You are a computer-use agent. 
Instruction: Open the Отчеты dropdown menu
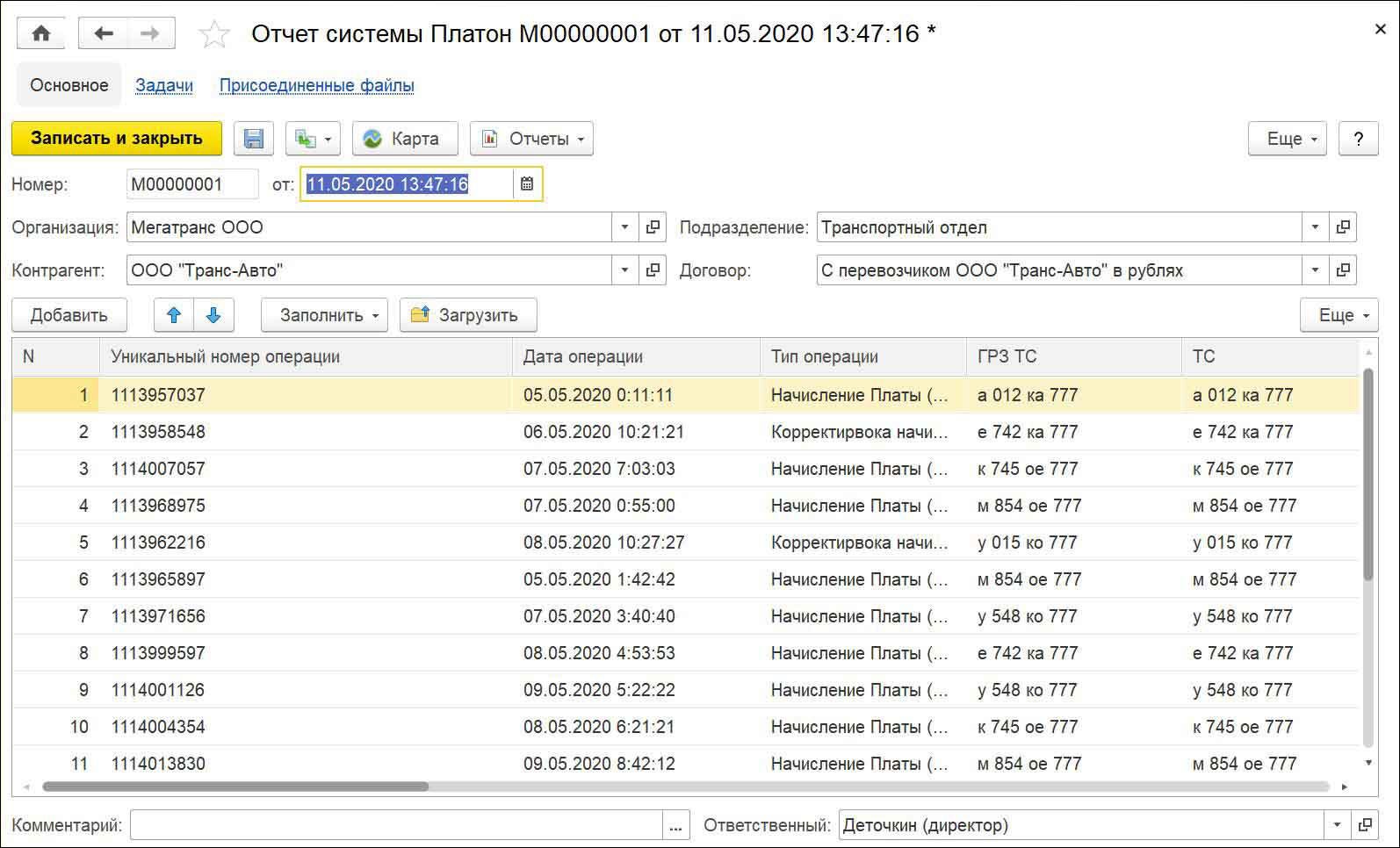click(x=531, y=139)
